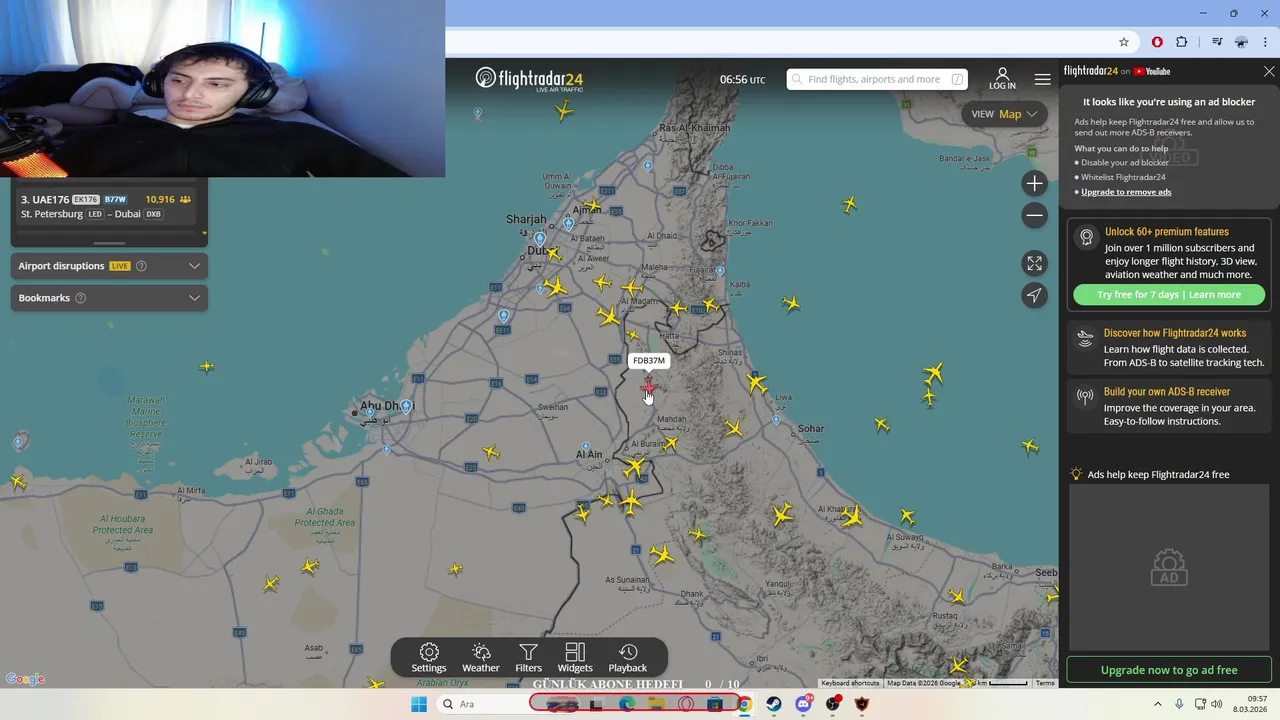Click the Flightradar24 logo

coord(529,79)
